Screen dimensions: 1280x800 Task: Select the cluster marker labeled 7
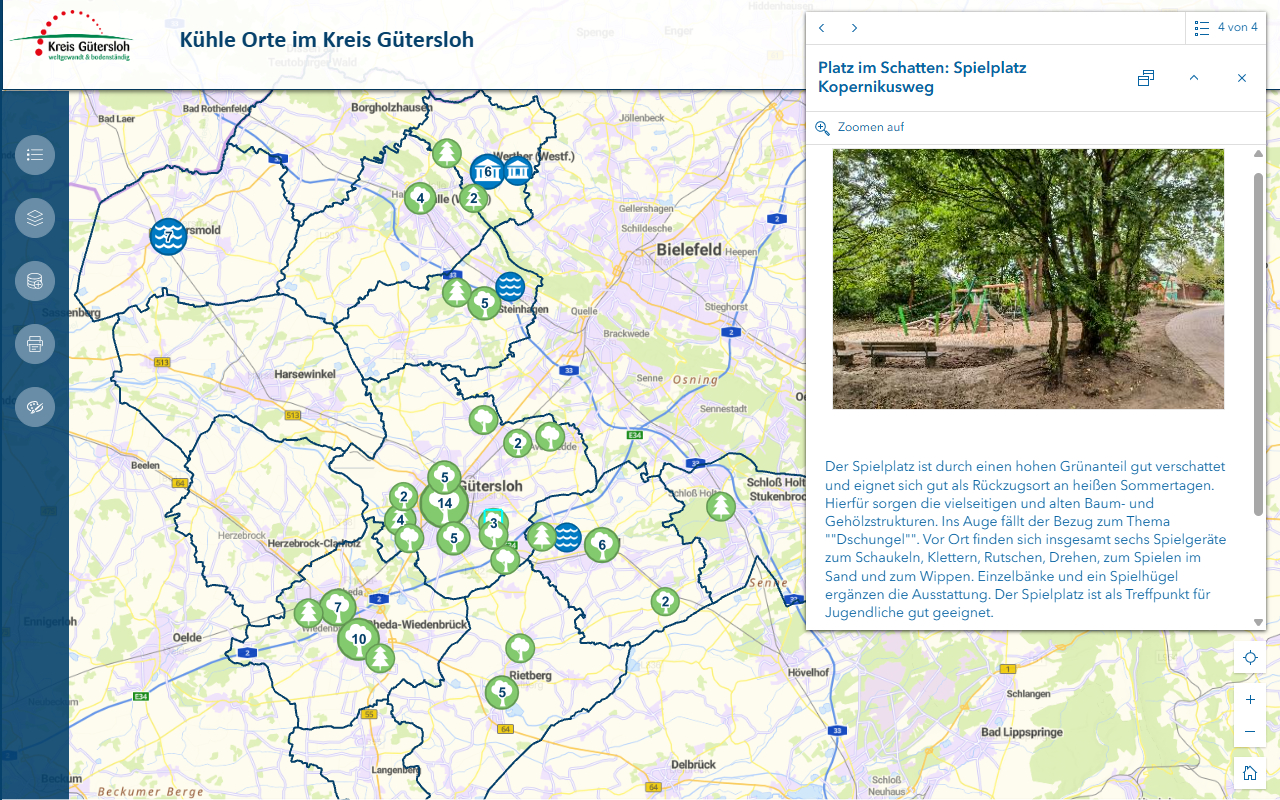pyautogui.click(x=338, y=607)
